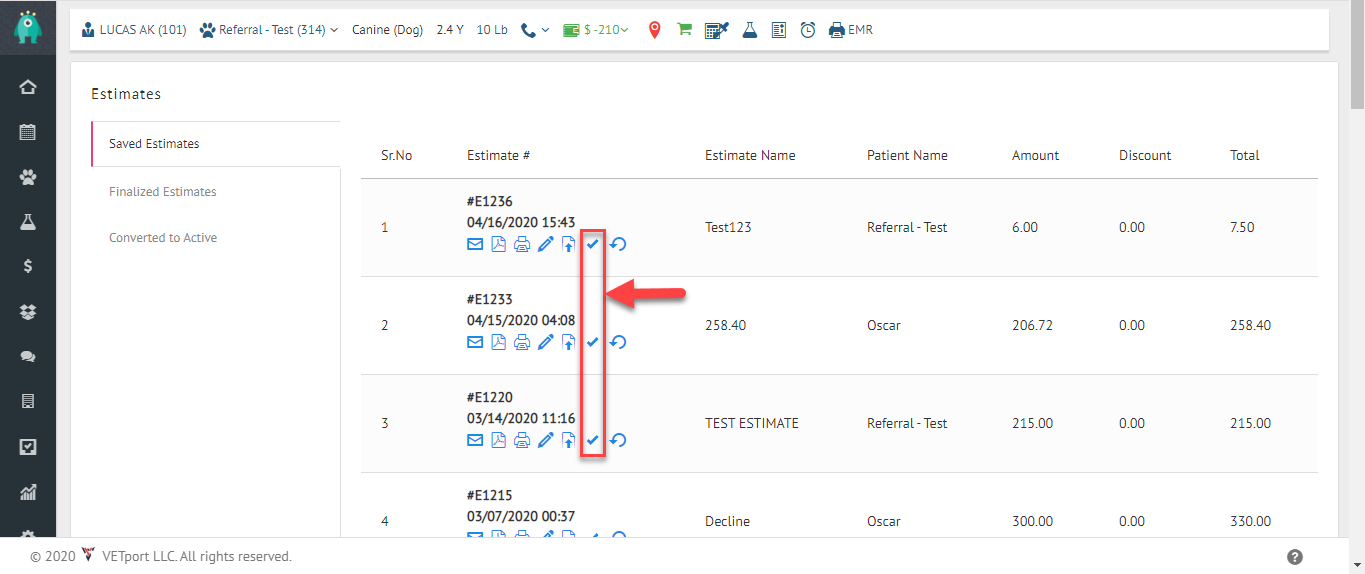1365x574 pixels.
Task: Click the document notes icon in patient bar
Action: click(x=779, y=30)
